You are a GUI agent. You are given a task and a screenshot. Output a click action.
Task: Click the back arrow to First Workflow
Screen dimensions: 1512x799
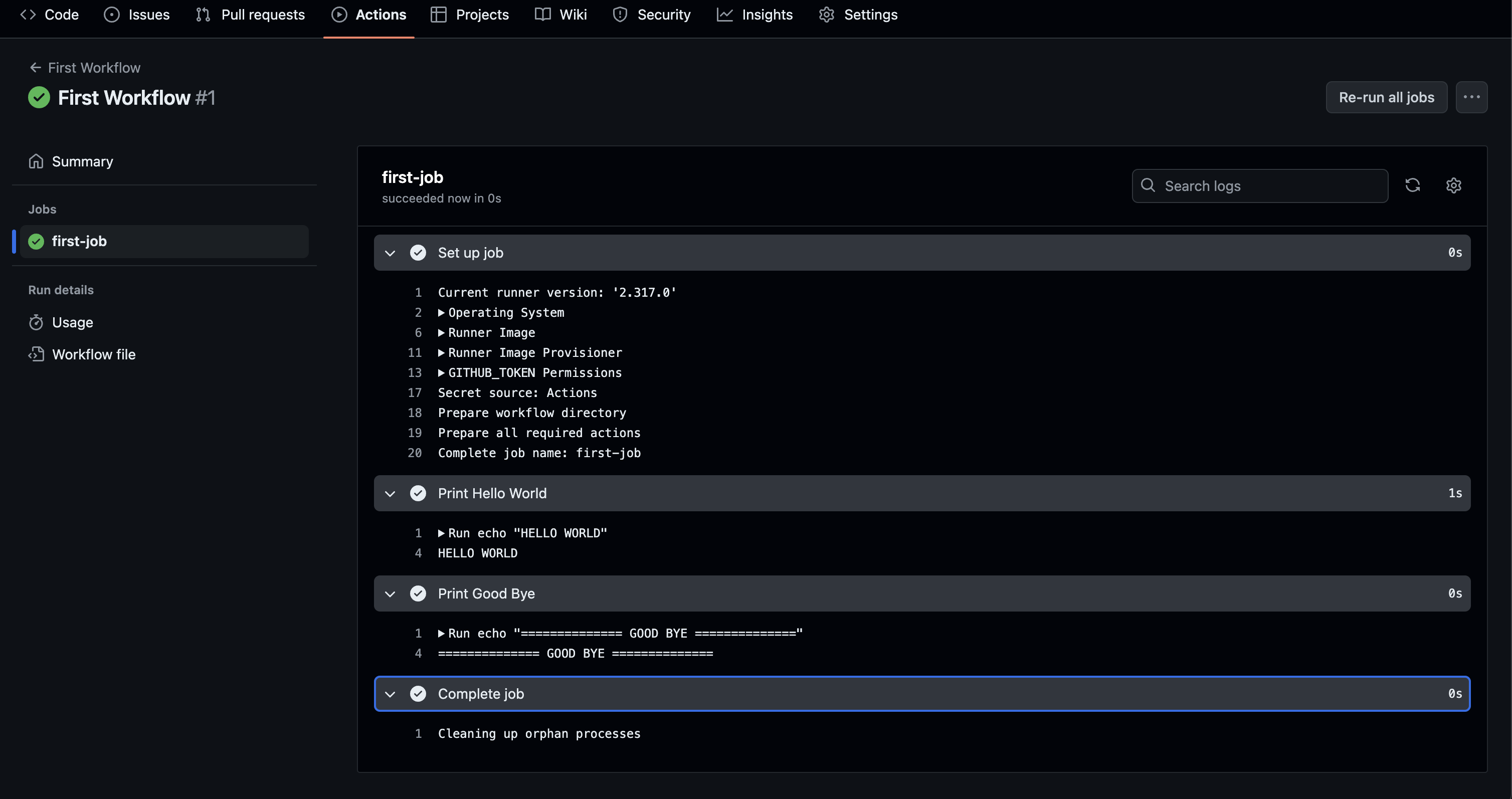(35, 68)
